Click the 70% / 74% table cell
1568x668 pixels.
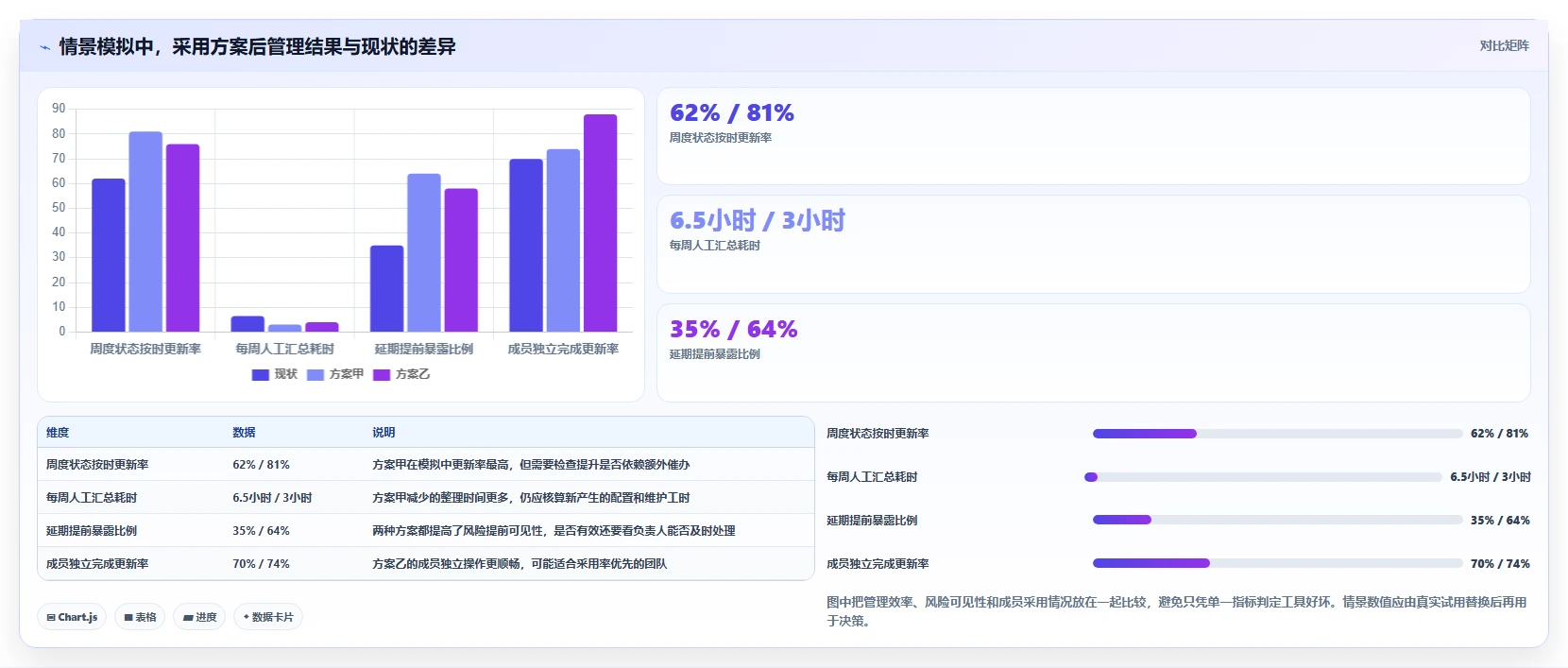click(261, 564)
